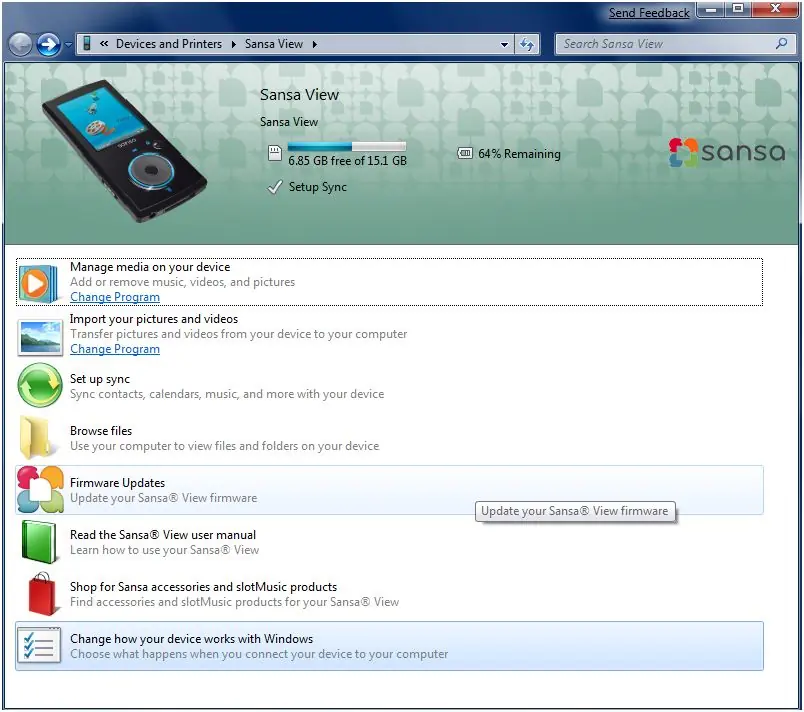804x712 pixels.
Task: Click the landscape photo import pictures icon
Action: click(39, 337)
